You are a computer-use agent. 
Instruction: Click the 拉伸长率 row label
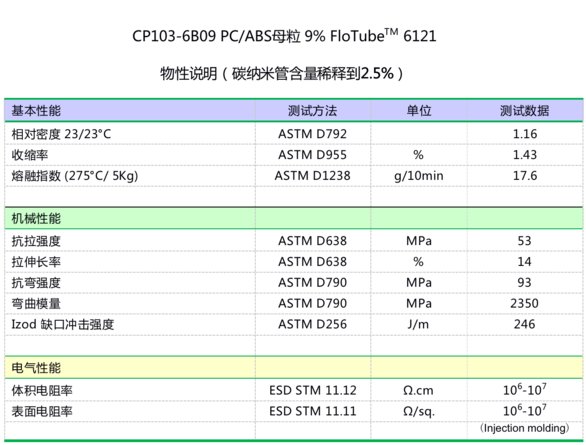[36, 262]
